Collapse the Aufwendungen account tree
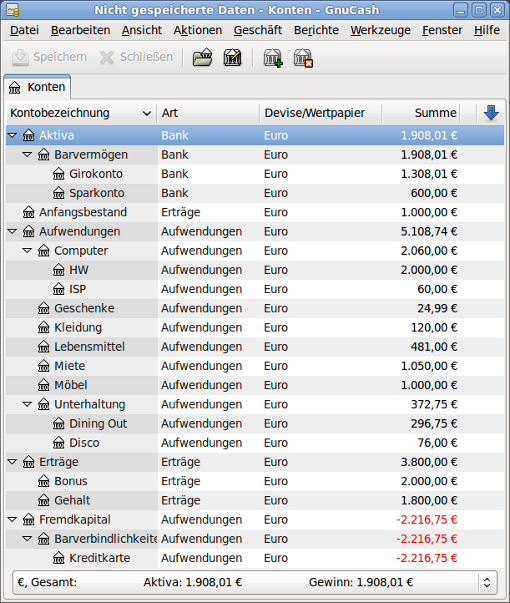 point(12,232)
